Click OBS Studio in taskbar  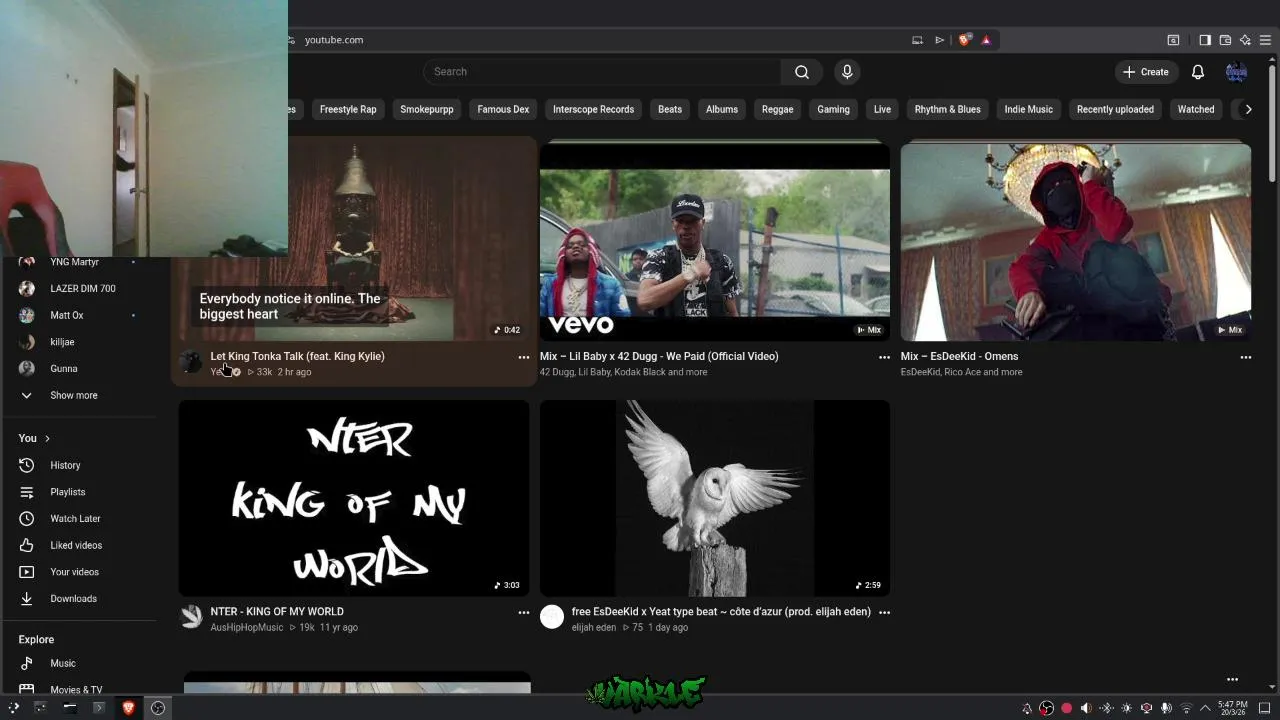pyautogui.click(x=158, y=708)
